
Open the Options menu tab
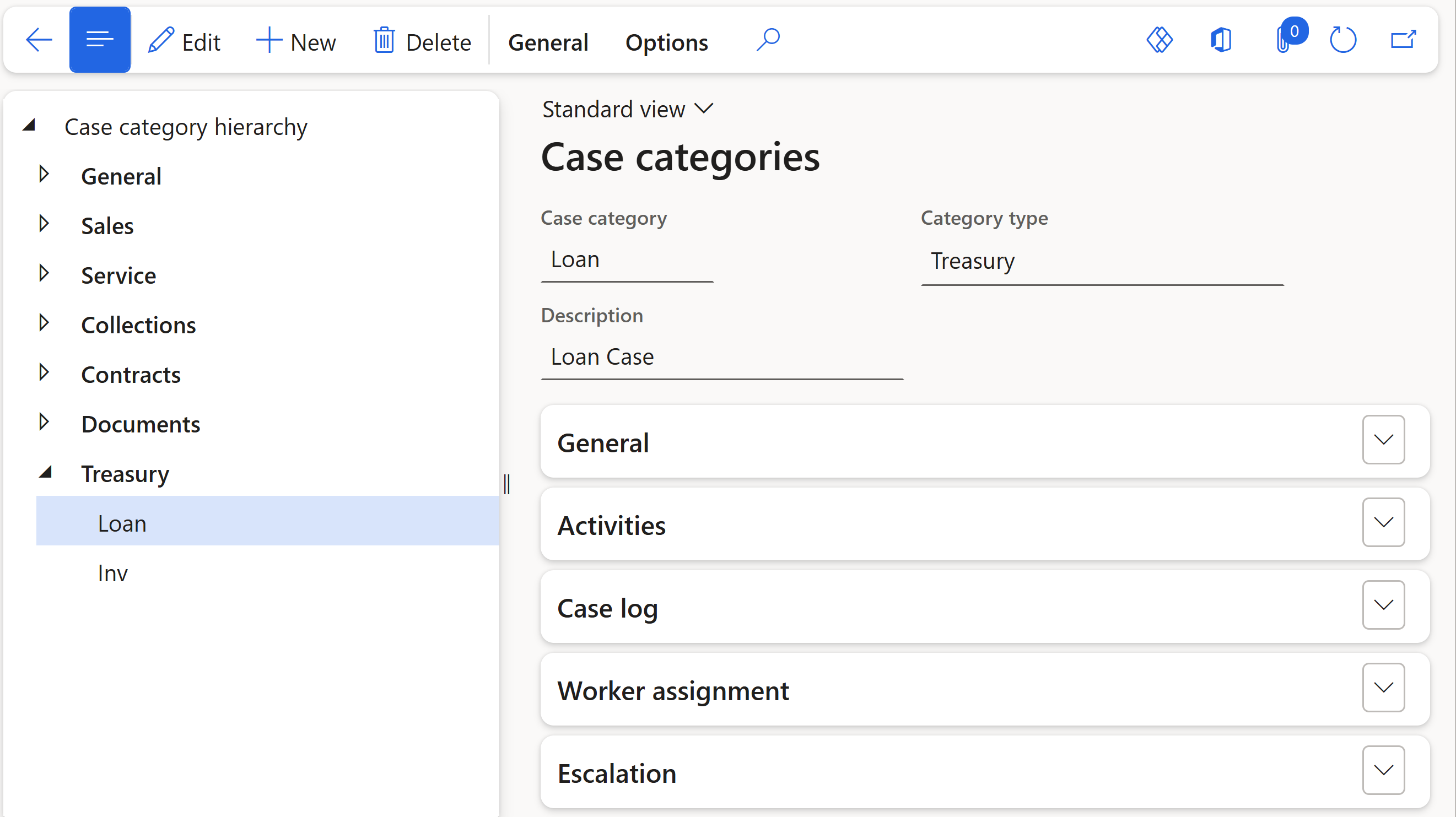click(x=666, y=42)
